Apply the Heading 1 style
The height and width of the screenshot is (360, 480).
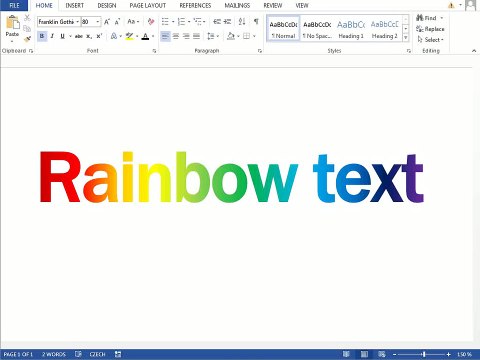351,29
